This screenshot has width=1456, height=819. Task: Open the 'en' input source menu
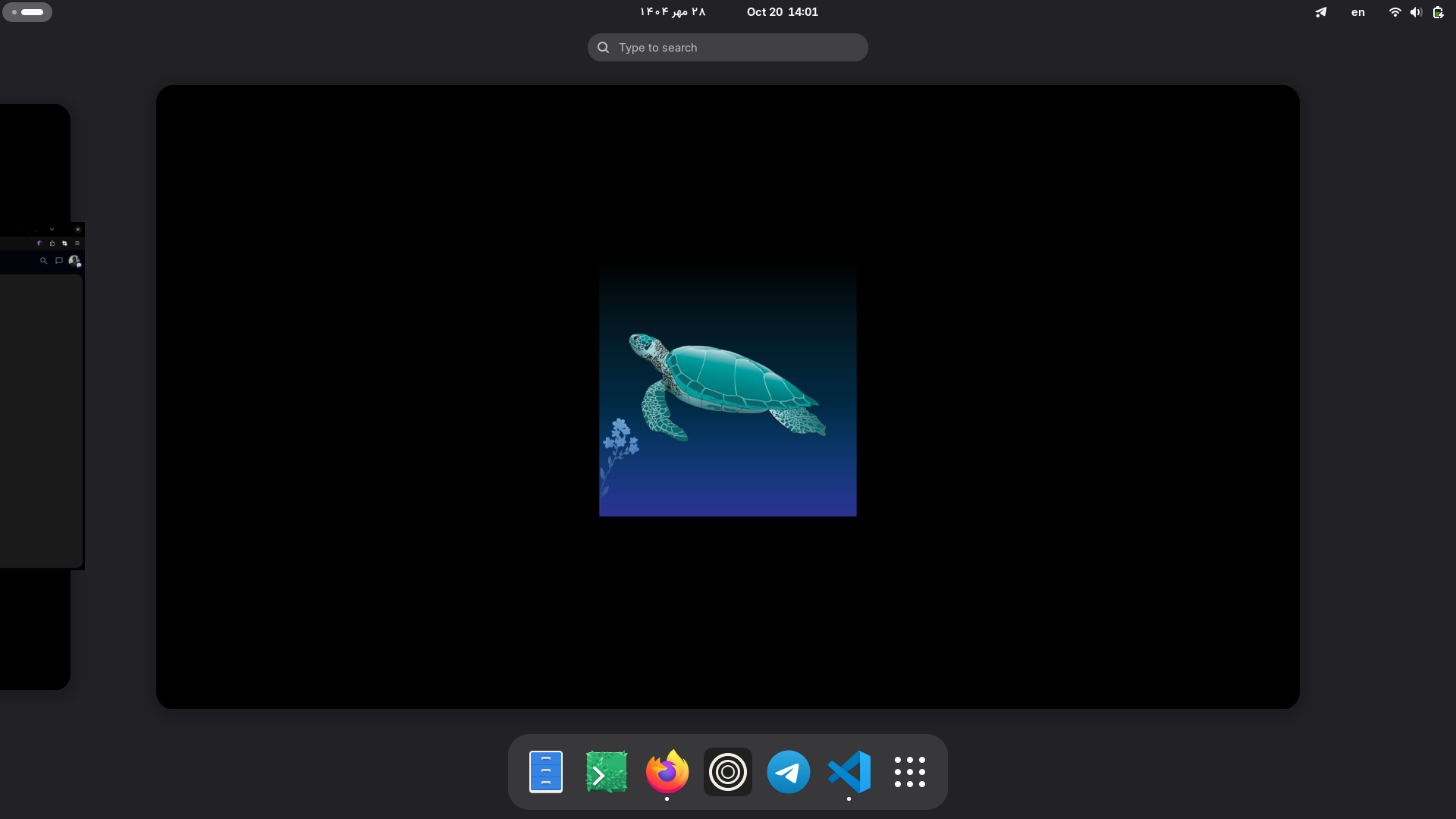tap(1358, 12)
